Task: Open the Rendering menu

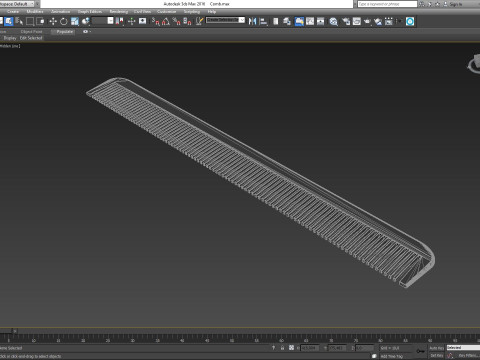Action: tap(119, 12)
